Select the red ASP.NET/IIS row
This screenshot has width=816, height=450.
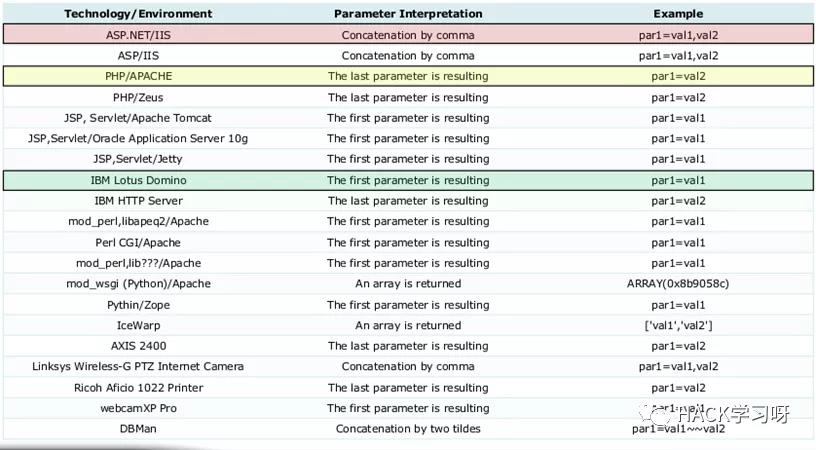click(x=408, y=35)
